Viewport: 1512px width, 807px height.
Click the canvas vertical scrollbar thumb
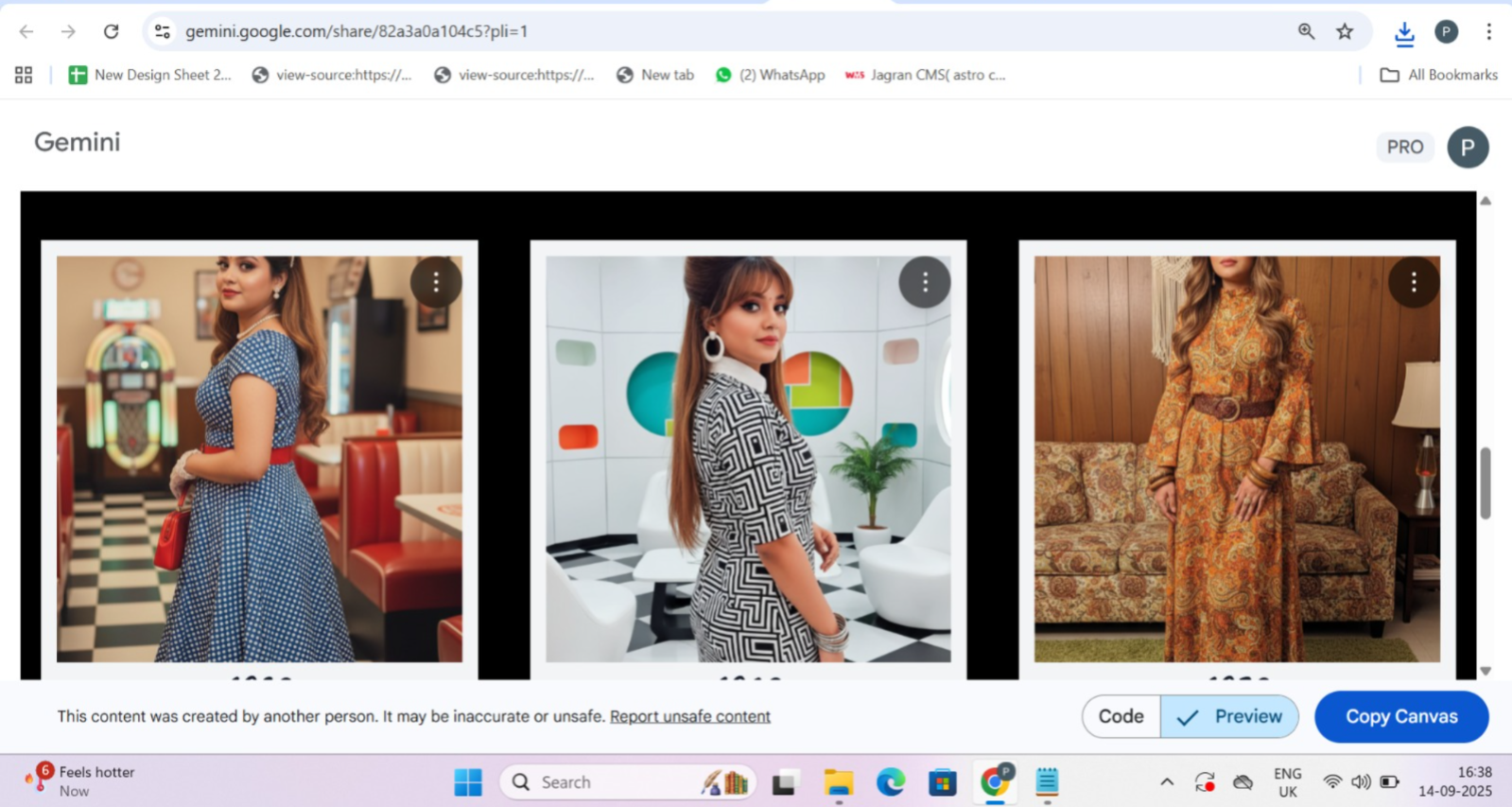pyautogui.click(x=1486, y=482)
